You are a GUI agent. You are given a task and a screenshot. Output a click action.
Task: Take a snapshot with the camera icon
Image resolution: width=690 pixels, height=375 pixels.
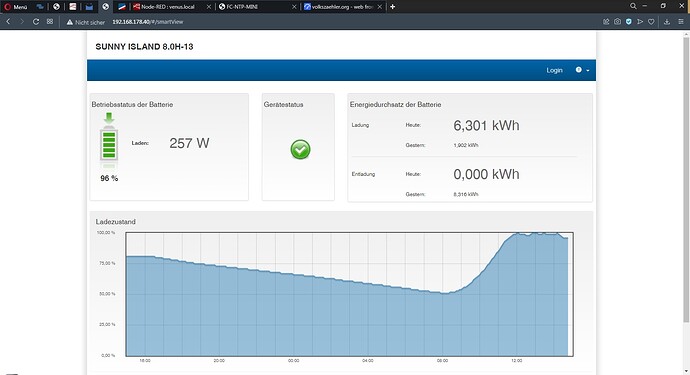(617, 22)
